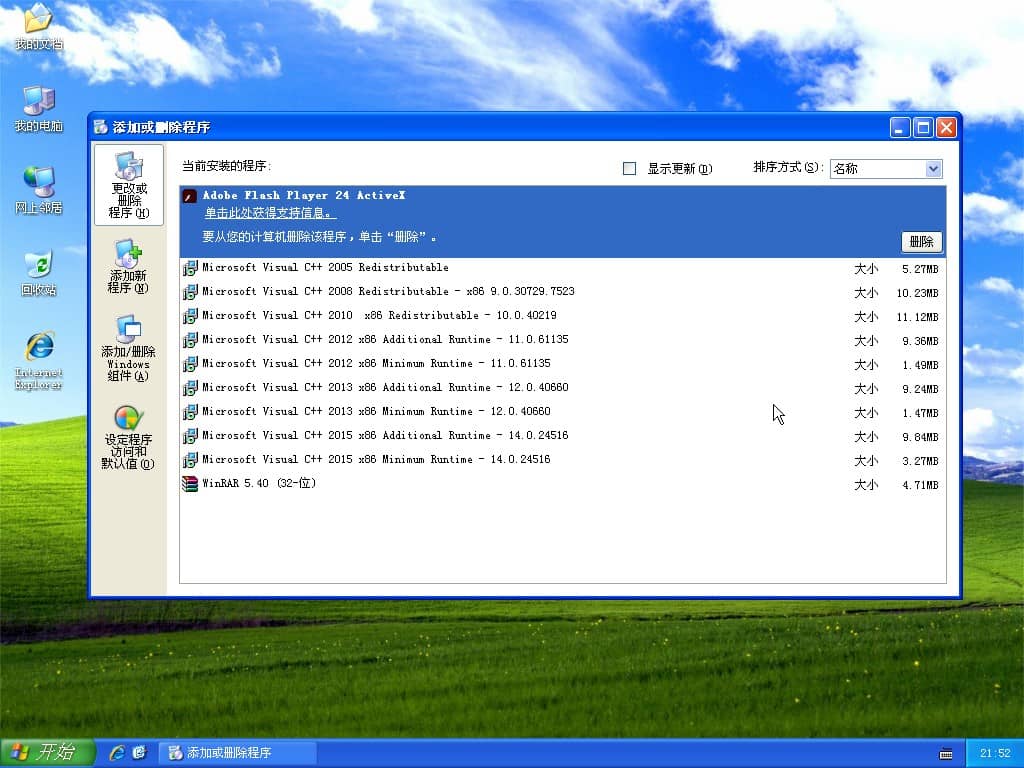Select Microsoft Visual C++ 2005 Redistributable entry
The image size is (1024, 768).
[325, 268]
